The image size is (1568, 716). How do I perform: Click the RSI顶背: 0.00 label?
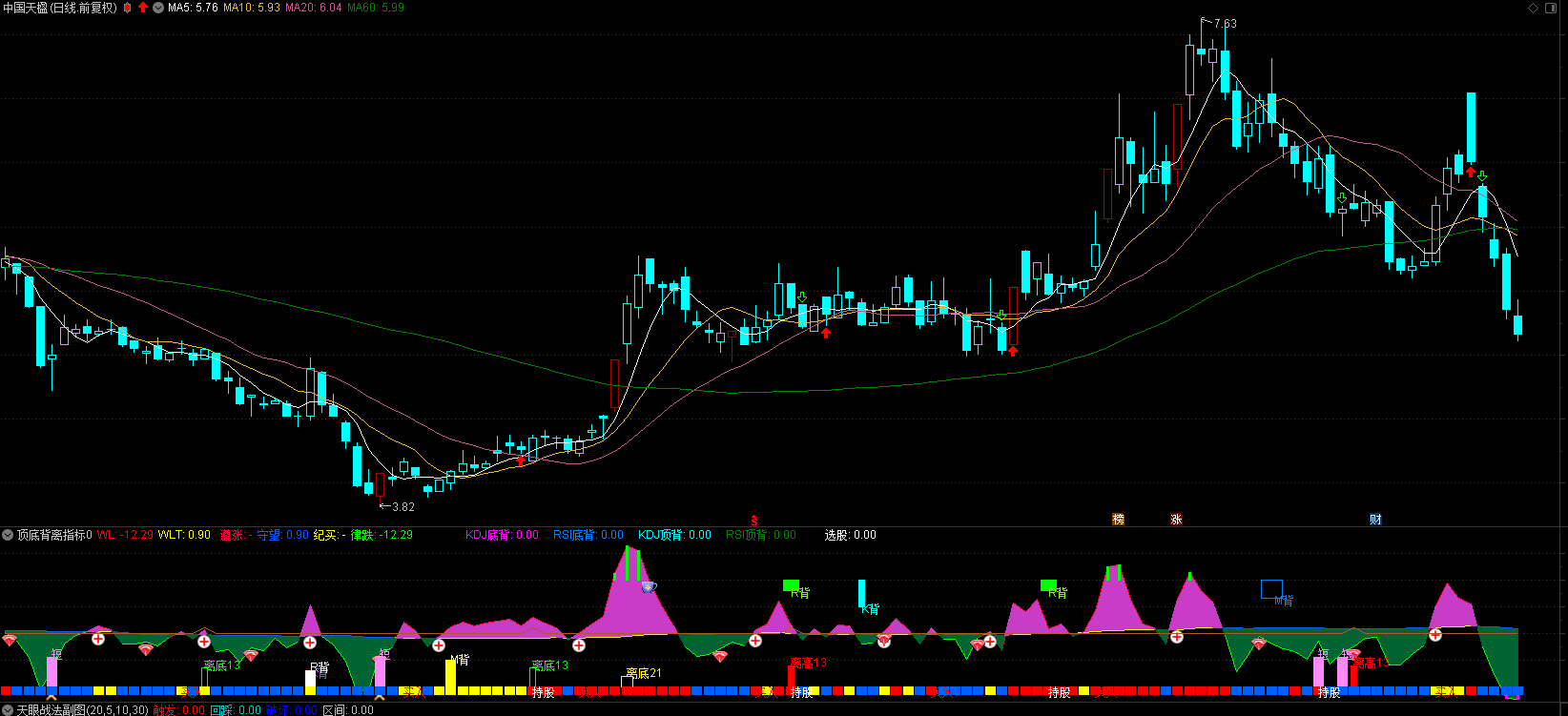761,535
